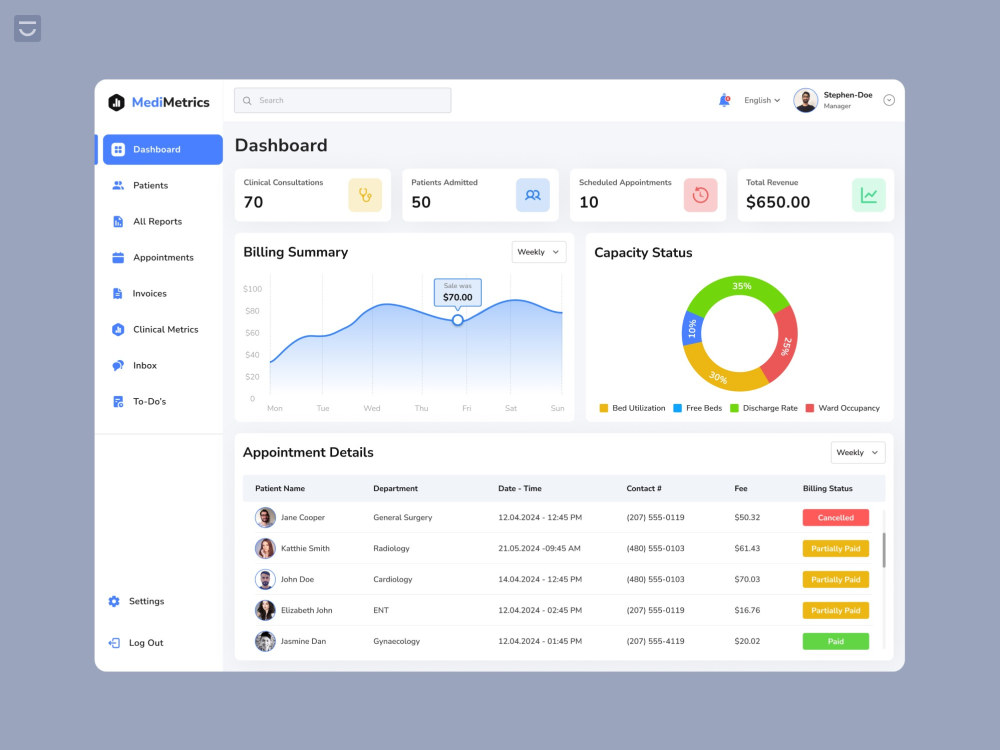The width and height of the screenshot is (1000, 750).
Task: Click the search magnifier icon
Action: 247,101
